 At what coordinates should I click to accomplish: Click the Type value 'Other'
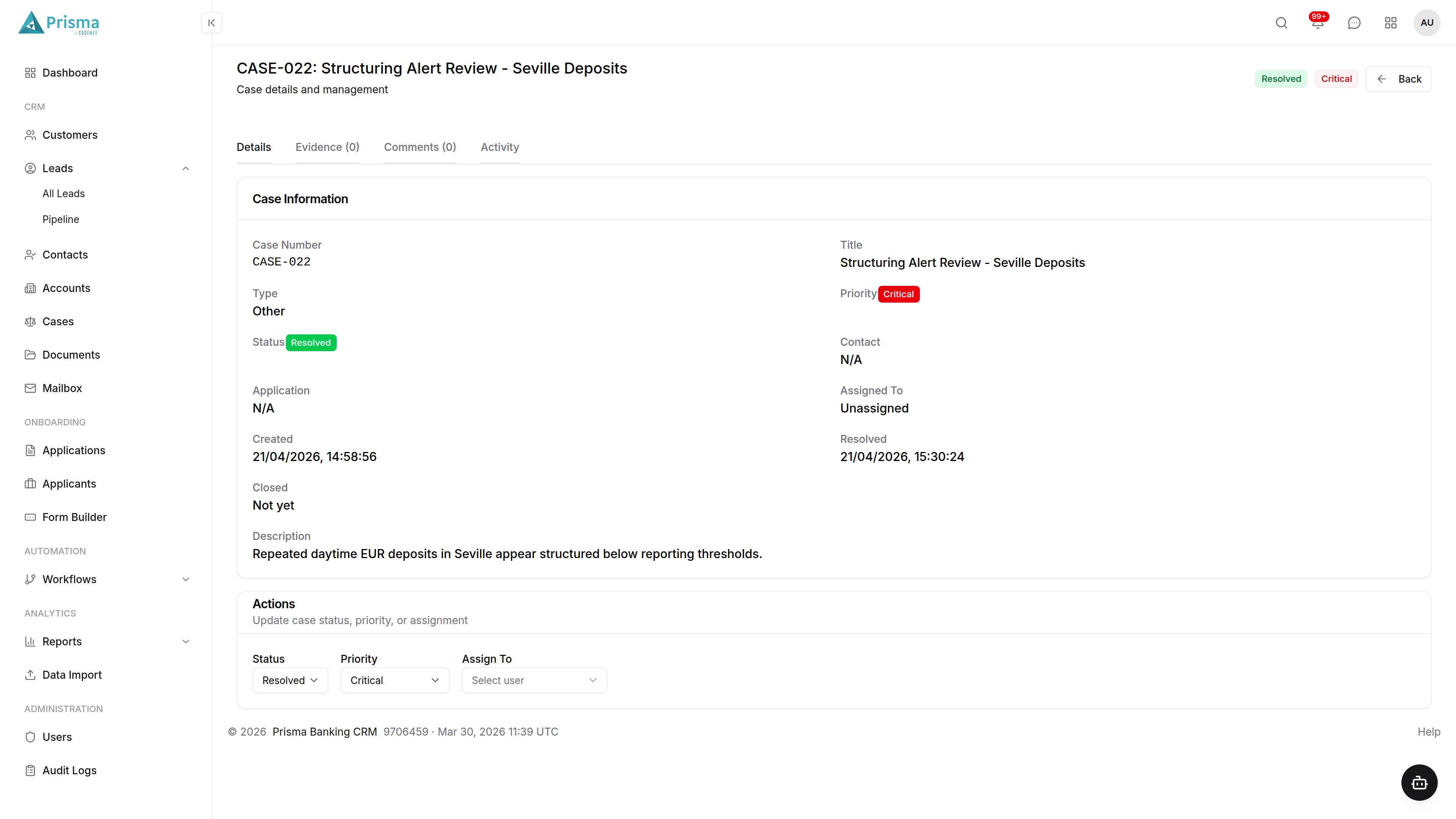click(x=268, y=311)
